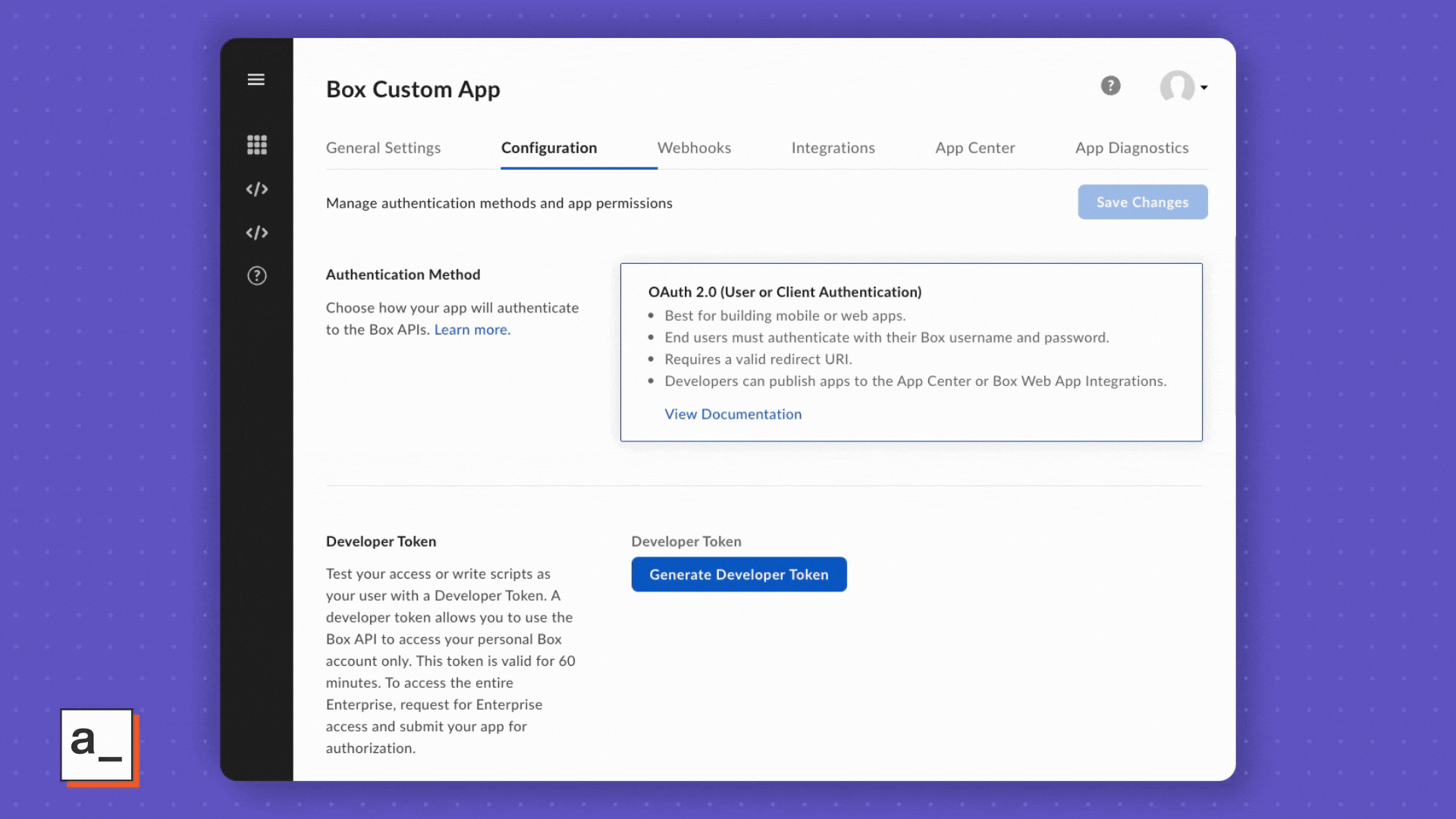The width and height of the screenshot is (1456, 819).
Task: Click the lower code brackets sidebar icon
Action: pos(257,233)
